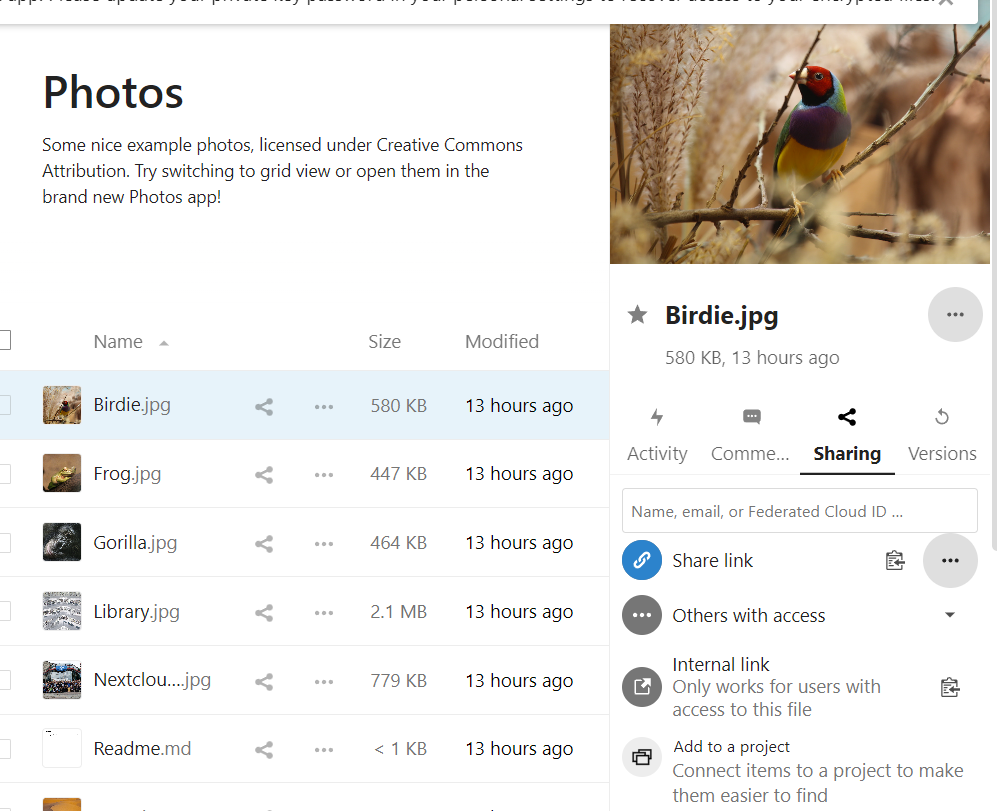The width and height of the screenshot is (997, 811).
Task: Click the "Add to a project" label
Action: click(731, 746)
